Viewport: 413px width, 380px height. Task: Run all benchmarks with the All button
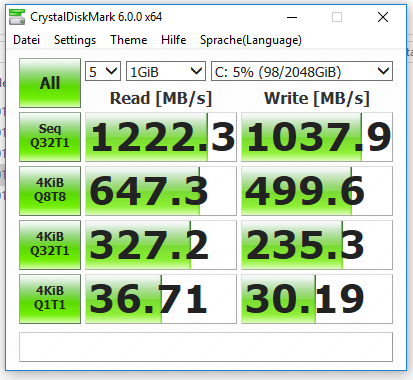coord(50,83)
